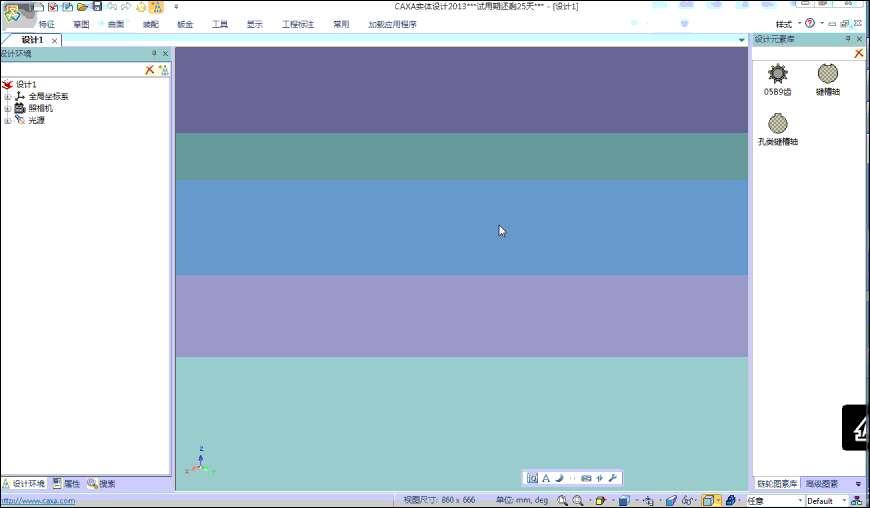The width and height of the screenshot is (870, 508).
Task: Select the 05B9齿 sprocket element
Action: (x=777, y=80)
